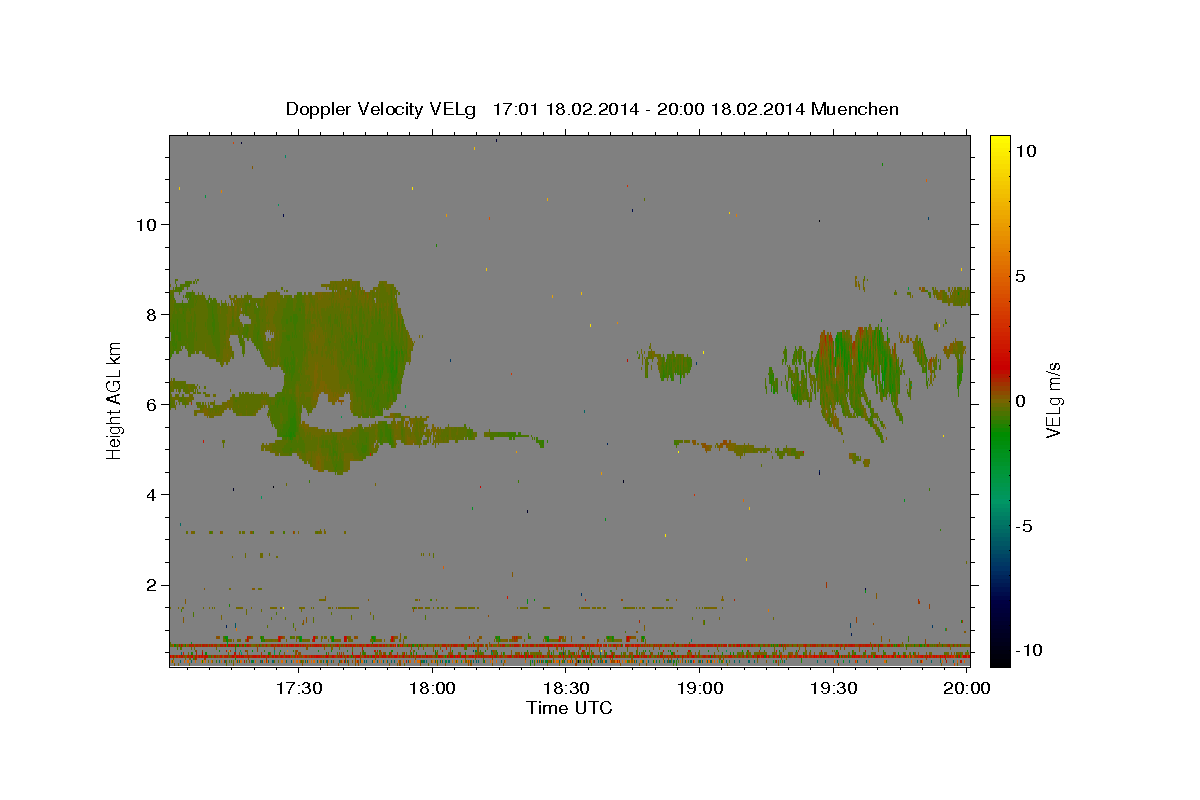Click the colorbar tick label -10
Viewport: 1200px width, 800px height.
click(x=1028, y=650)
